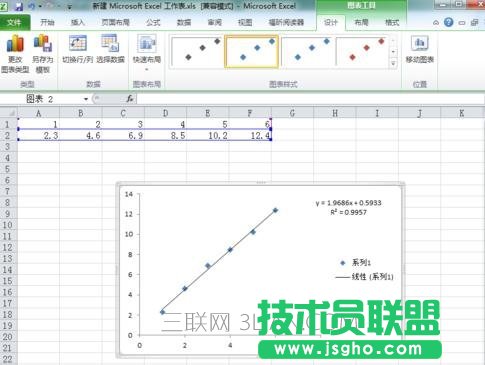Choose the highlighted blue diamond chart style
Image resolution: width=485 pixels, height=365 pixels.
[252, 52]
